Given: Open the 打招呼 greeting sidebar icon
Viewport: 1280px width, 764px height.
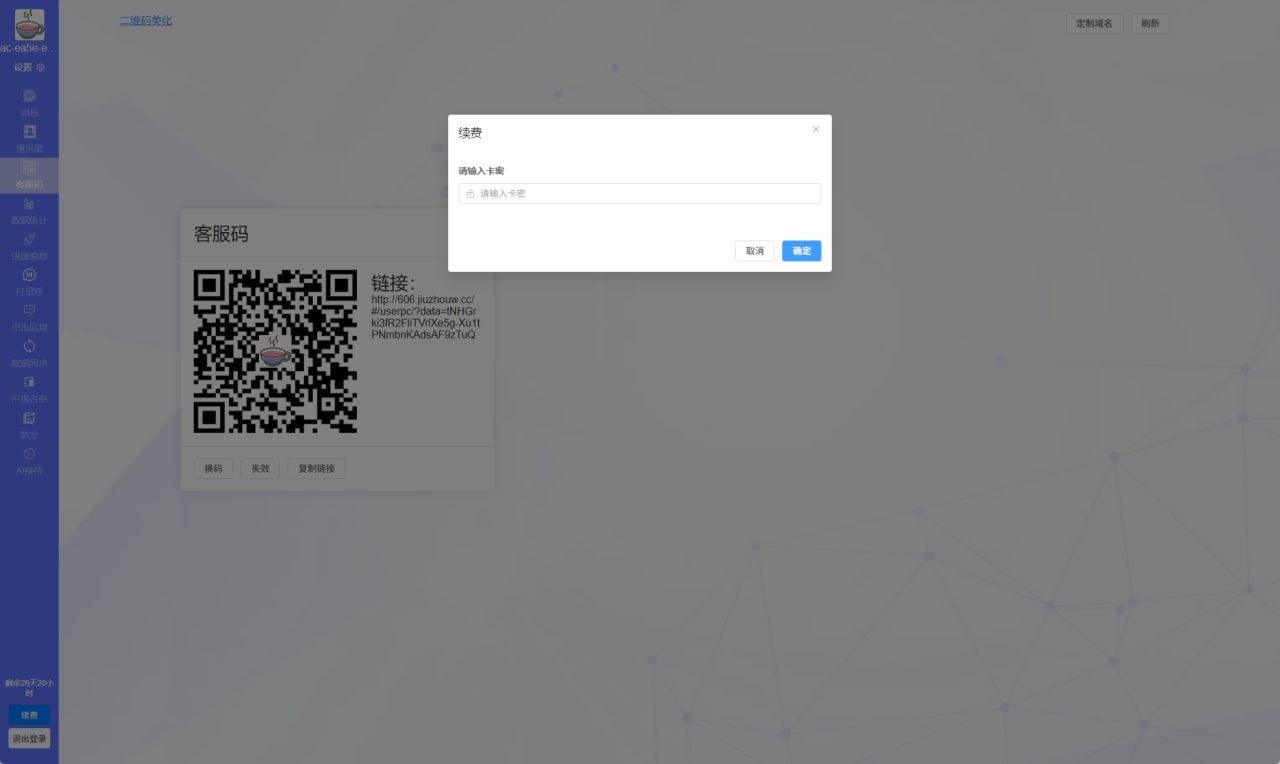Looking at the screenshot, I should tap(29, 275).
